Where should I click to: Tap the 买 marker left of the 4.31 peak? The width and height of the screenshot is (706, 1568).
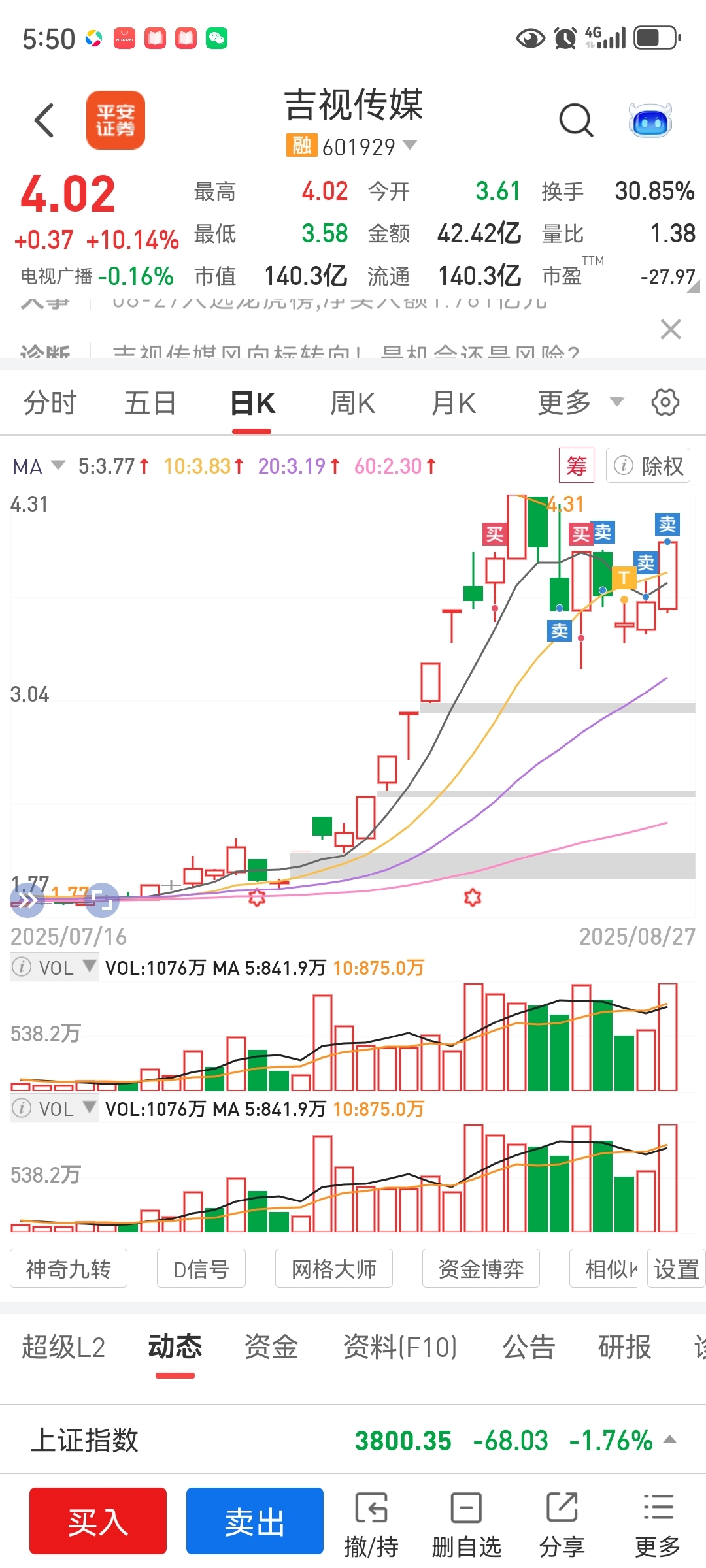coord(495,534)
